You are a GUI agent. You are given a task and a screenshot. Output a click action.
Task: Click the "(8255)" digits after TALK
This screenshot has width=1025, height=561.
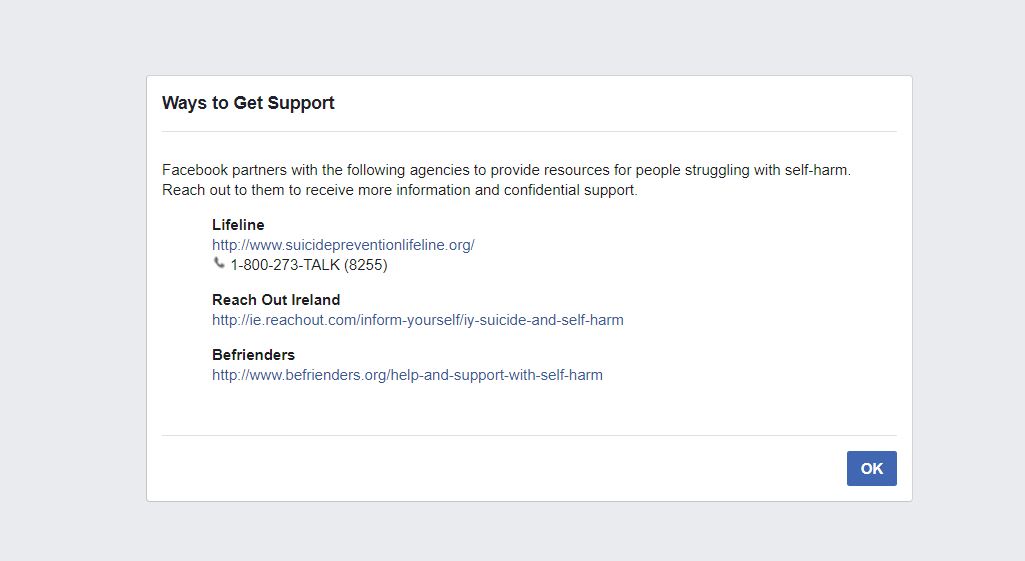tap(365, 265)
